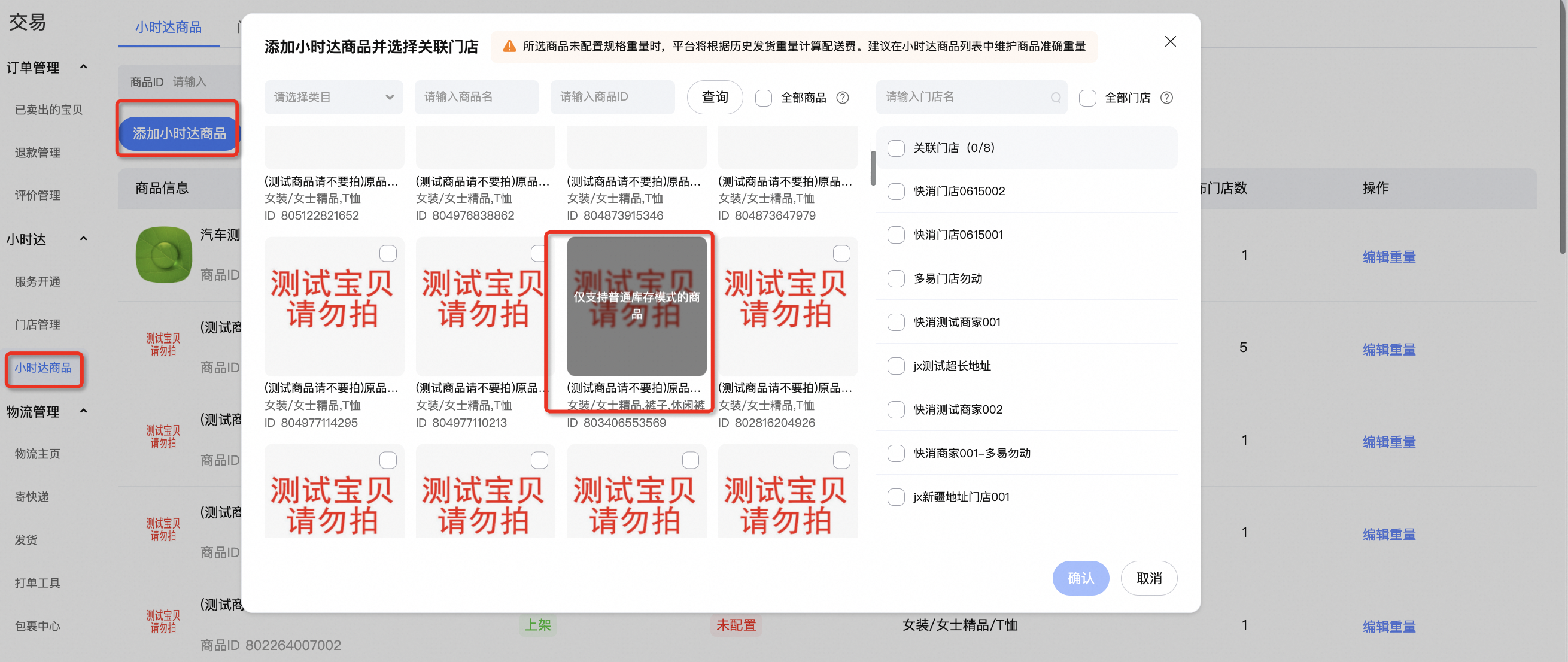This screenshot has height=662, width=1568.
Task: Open the 请选择类目 category dropdown
Action: click(x=333, y=97)
